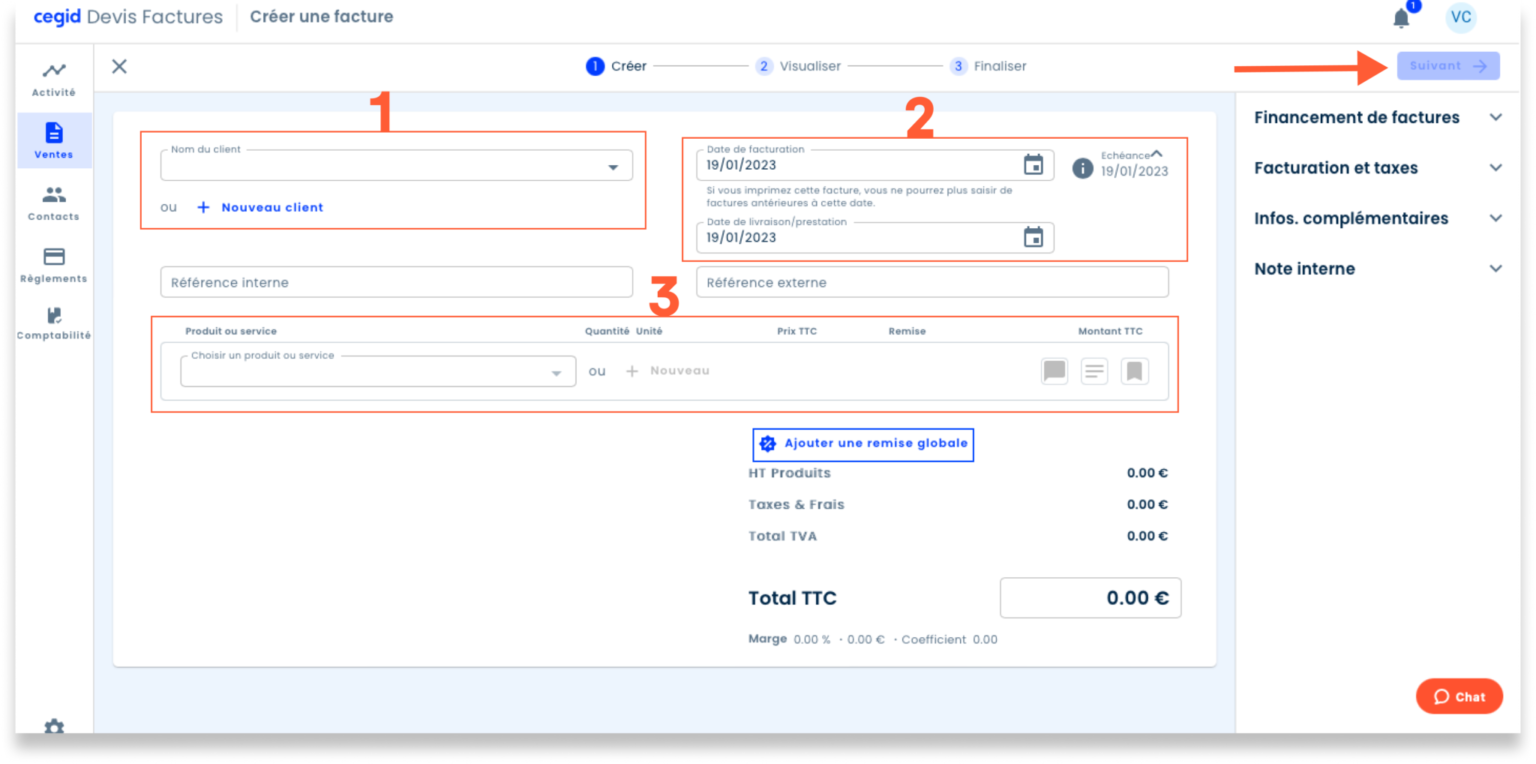Click the VC user avatar
Viewport: 1536px width, 764px height.
(x=1460, y=17)
